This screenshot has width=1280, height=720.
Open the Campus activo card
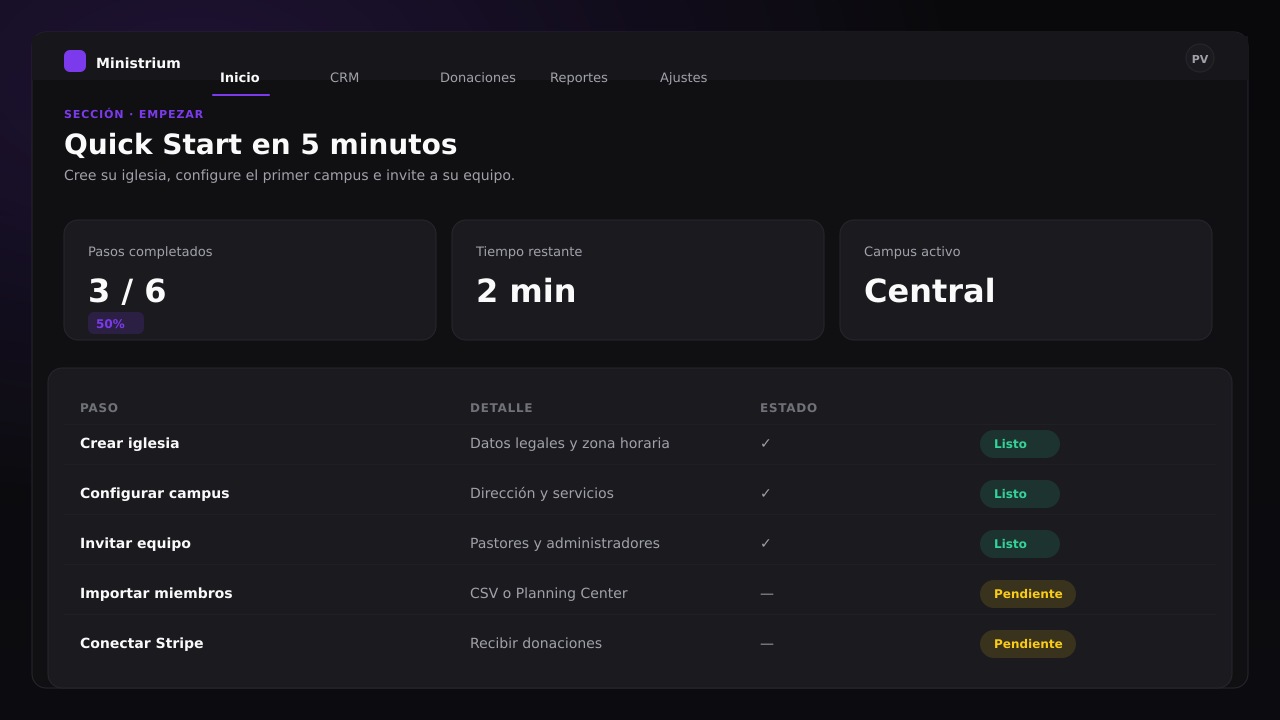(x=1026, y=280)
